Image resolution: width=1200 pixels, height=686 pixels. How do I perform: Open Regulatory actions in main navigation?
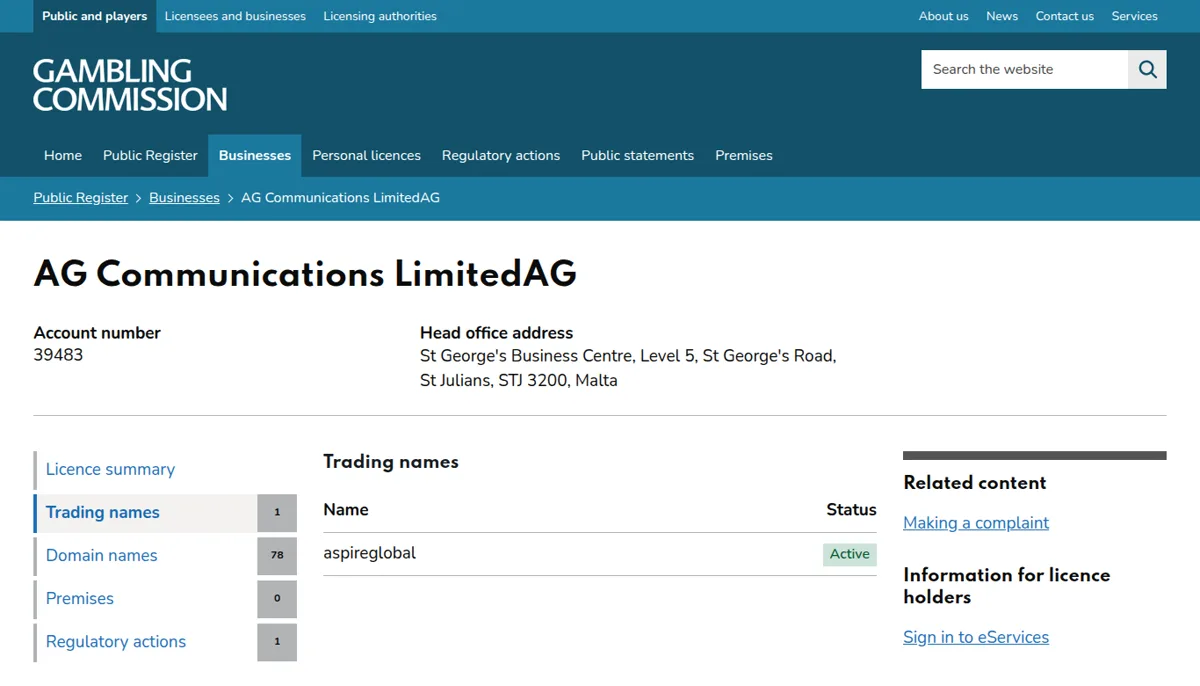pos(501,155)
